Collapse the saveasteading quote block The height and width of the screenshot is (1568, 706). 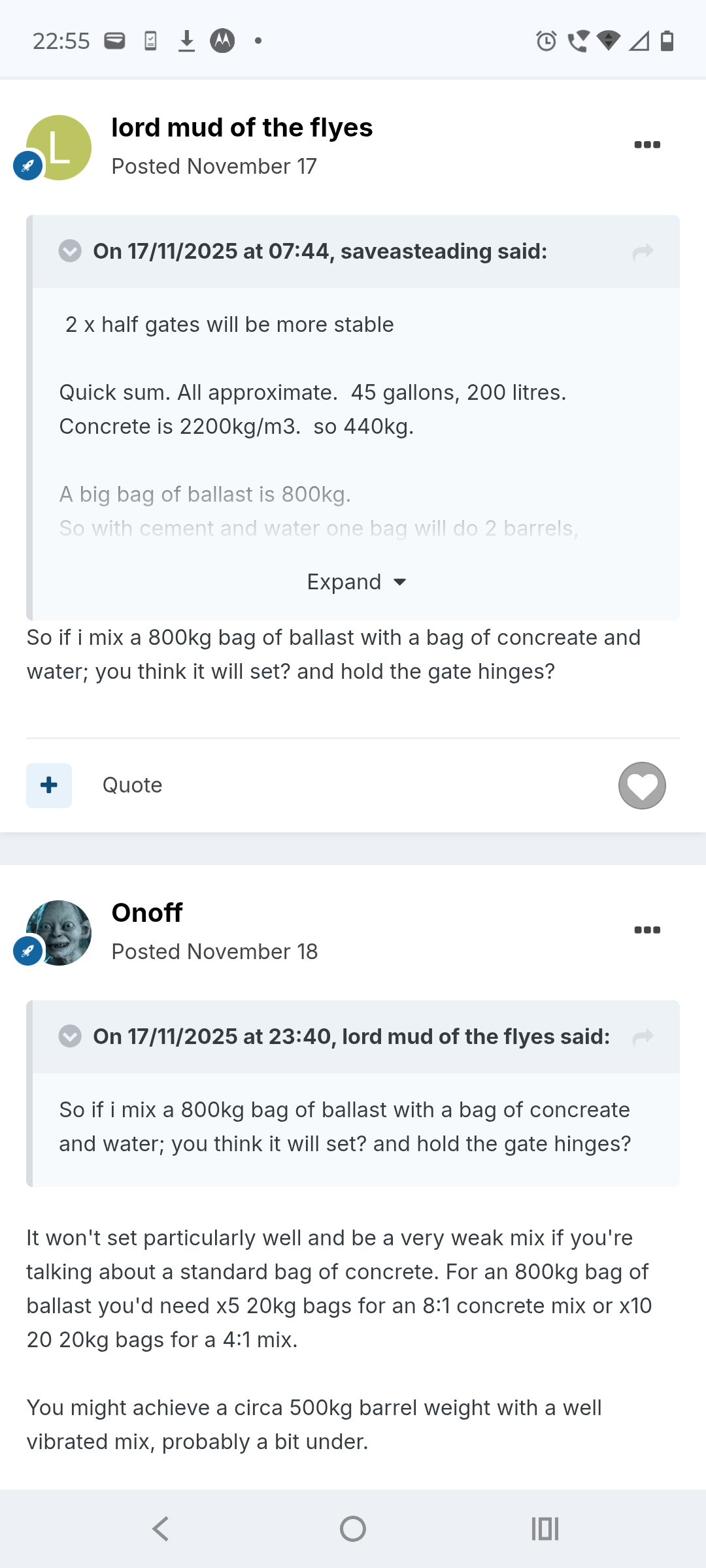[x=70, y=252]
